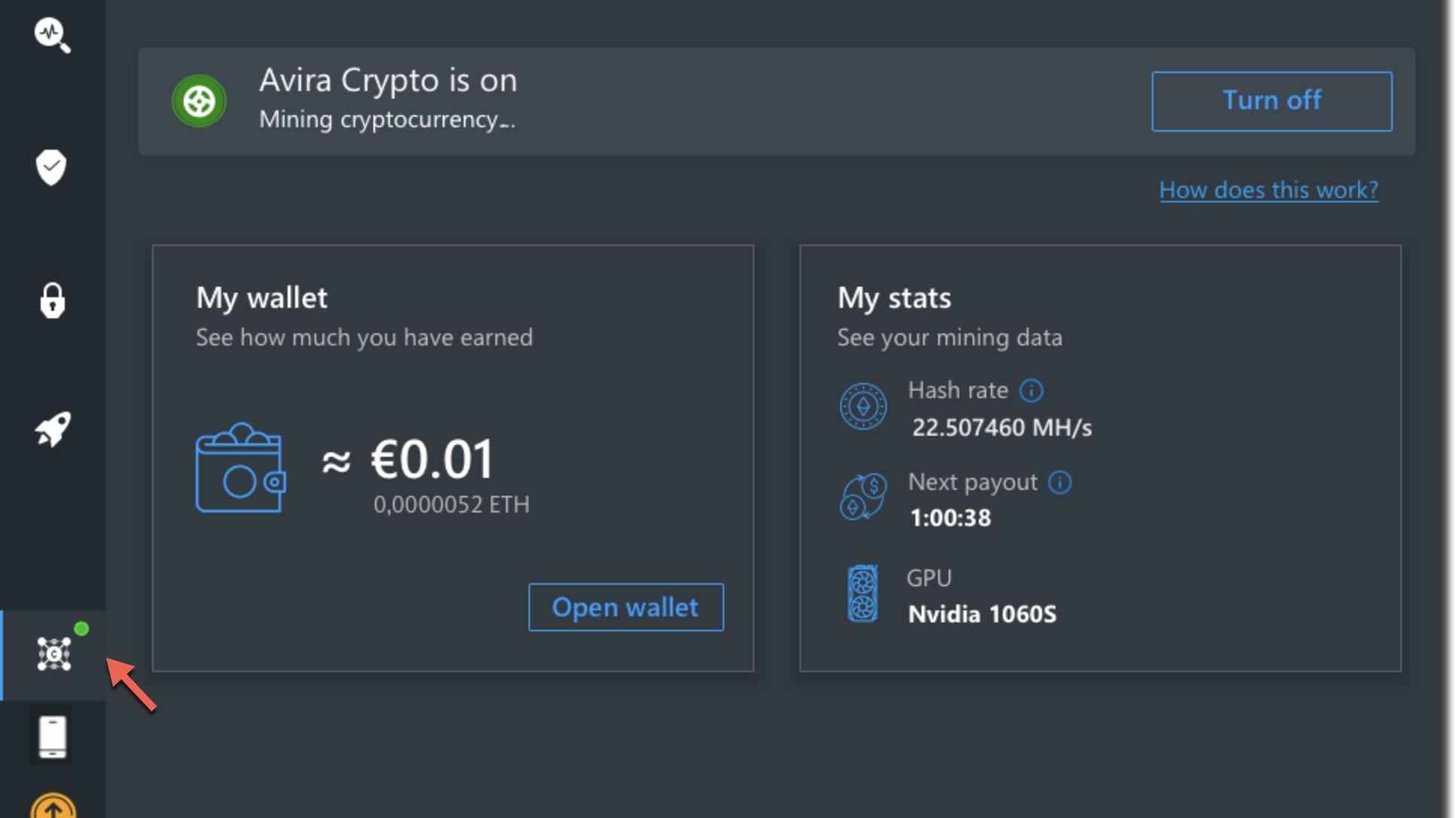This screenshot has height=818, width=1456.
Task: Open the Status scan icon in sidebar
Action: [52, 35]
